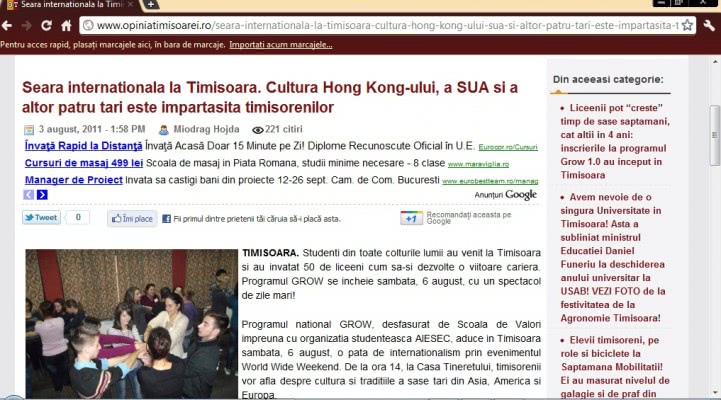Click the Google +1 button
721x400 pixels.
pyautogui.click(x=411, y=218)
